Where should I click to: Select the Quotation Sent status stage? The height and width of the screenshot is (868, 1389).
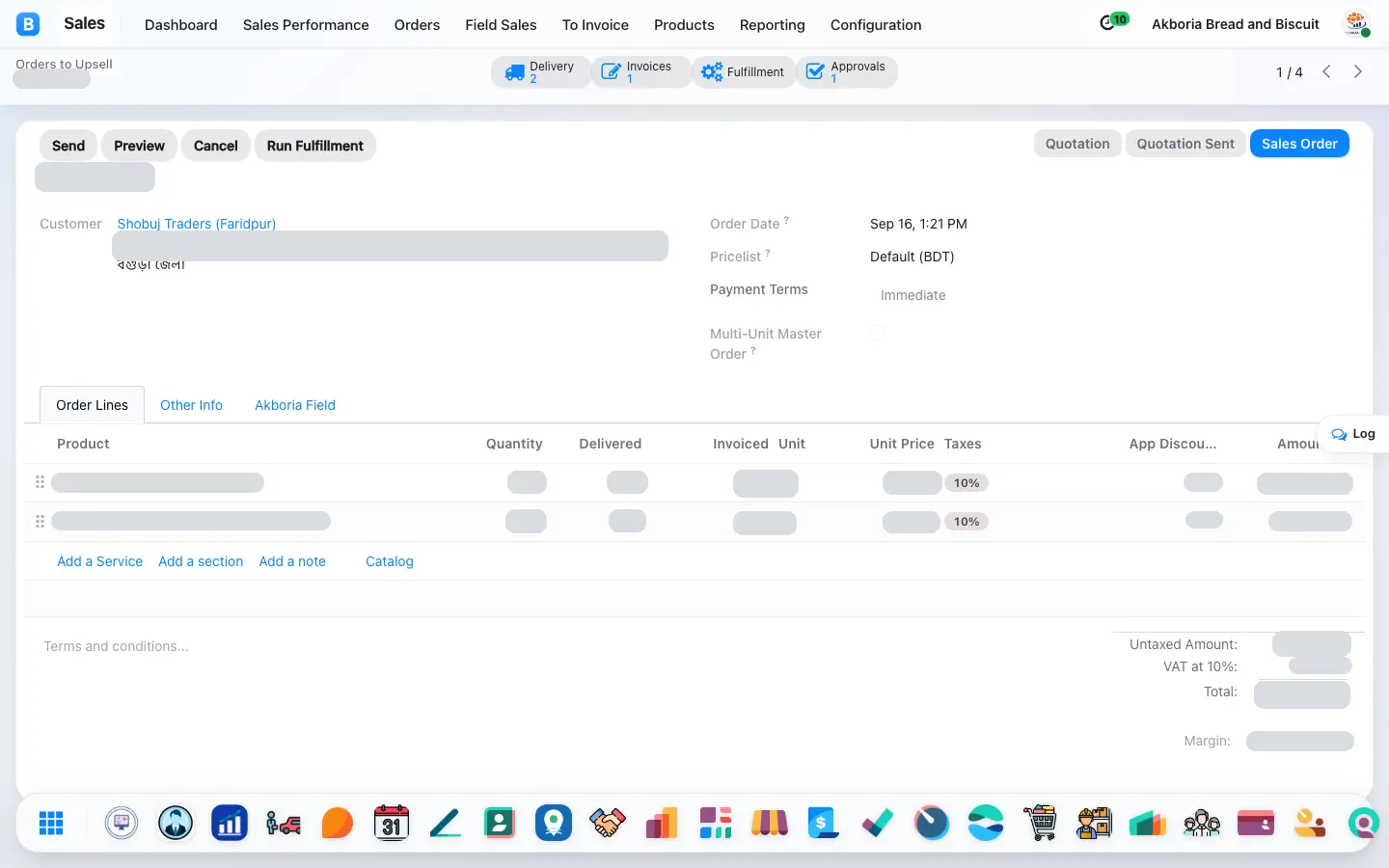[x=1185, y=144]
